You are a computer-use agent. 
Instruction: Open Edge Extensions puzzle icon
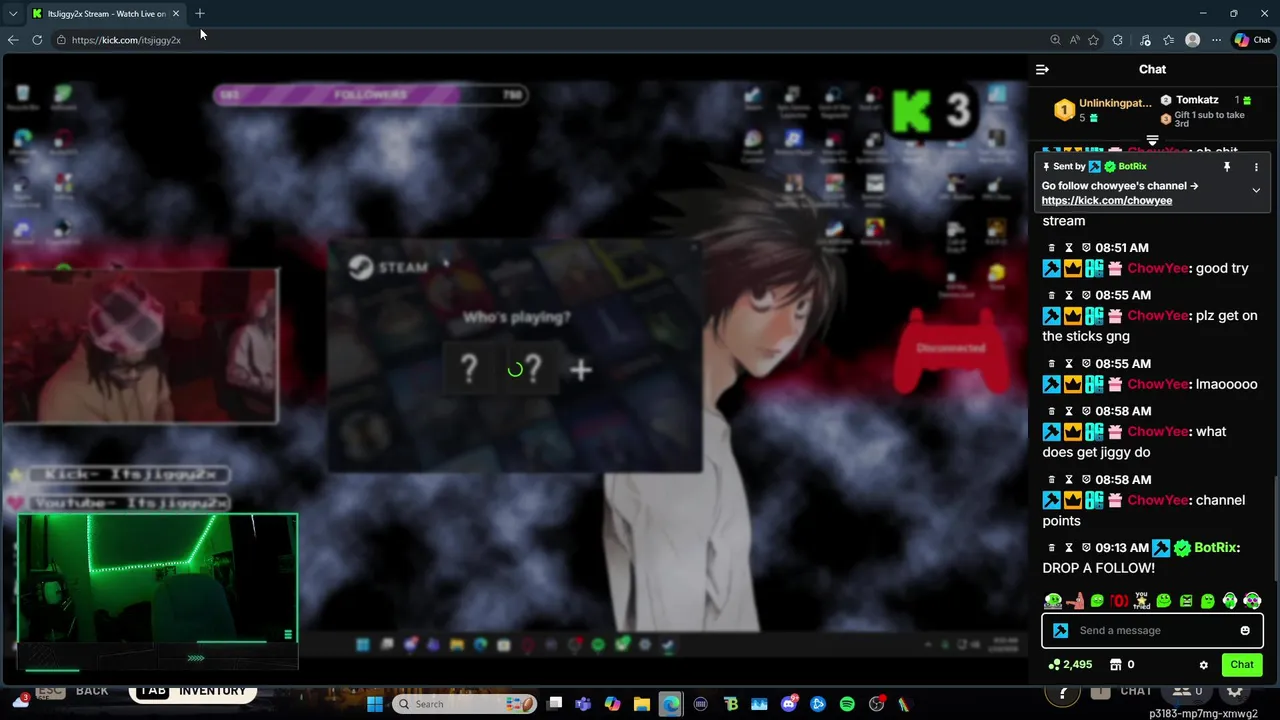point(1118,40)
